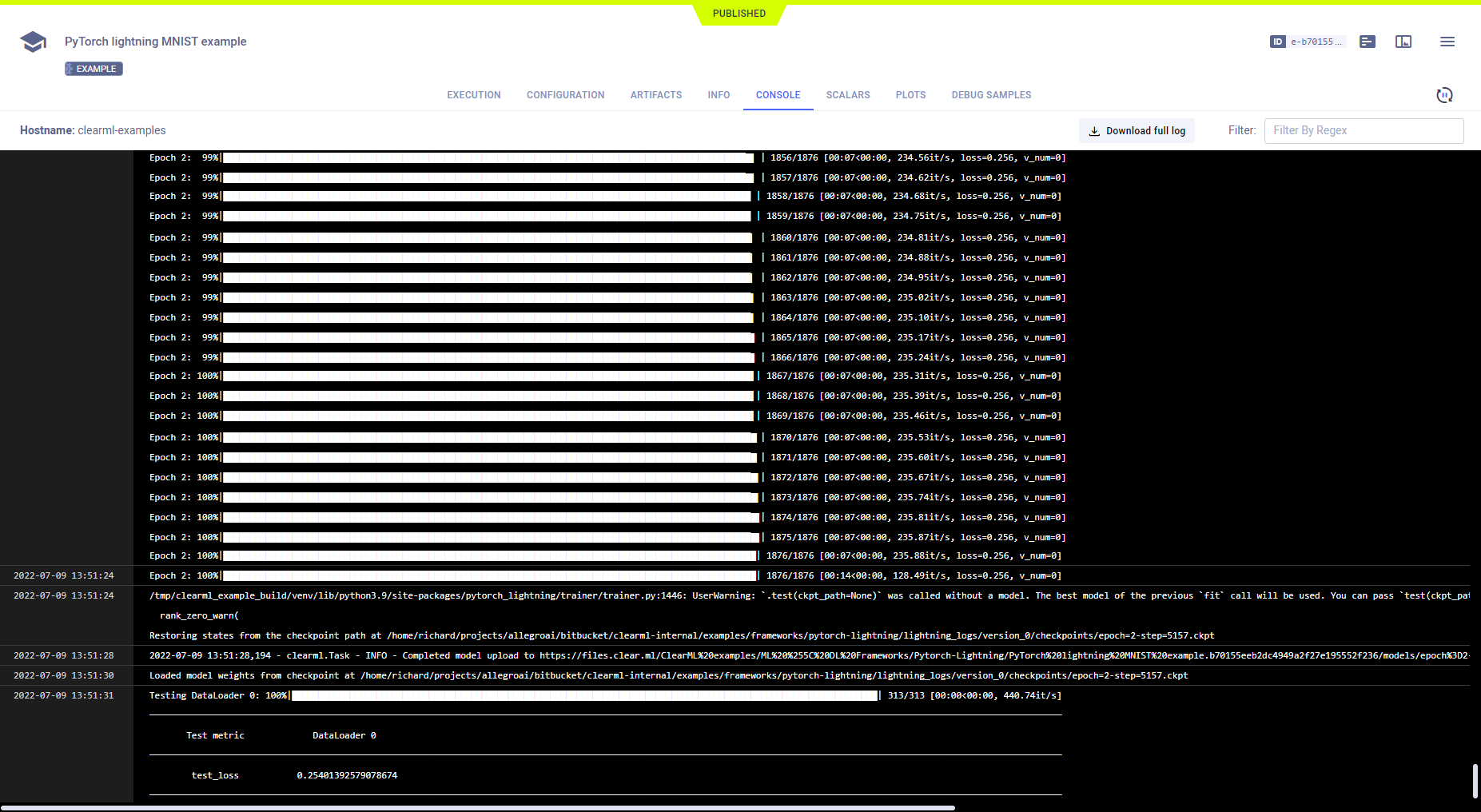Download the full log
Screen dimensions: 1481x812
click(1137, 131)
